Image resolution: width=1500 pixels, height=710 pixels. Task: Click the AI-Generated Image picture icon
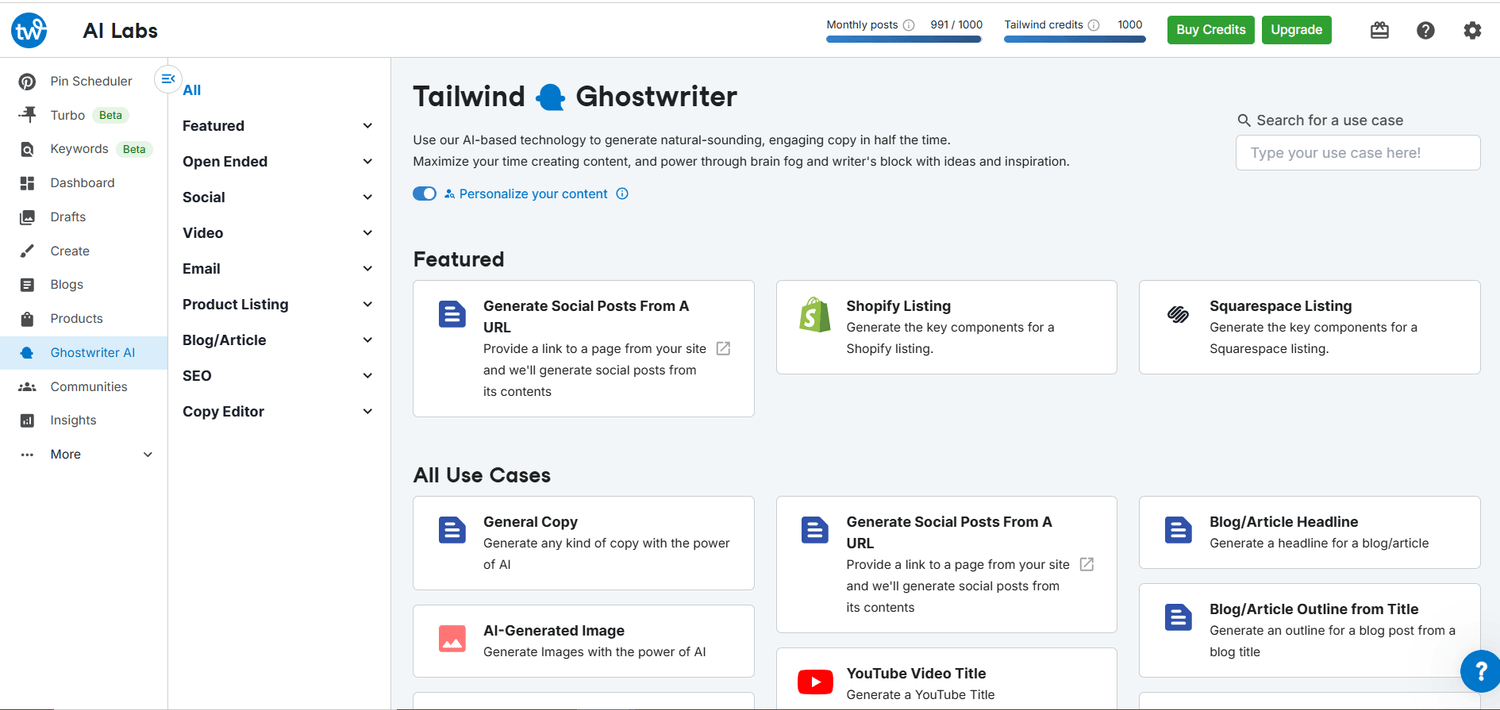pos(452,640)
